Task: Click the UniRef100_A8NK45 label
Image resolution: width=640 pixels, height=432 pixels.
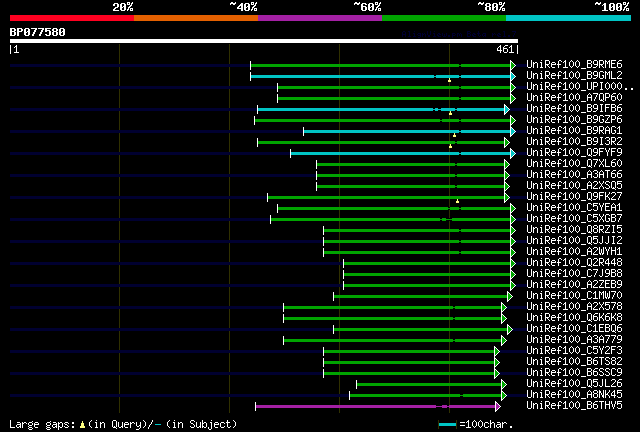Action: click(574, 395)
